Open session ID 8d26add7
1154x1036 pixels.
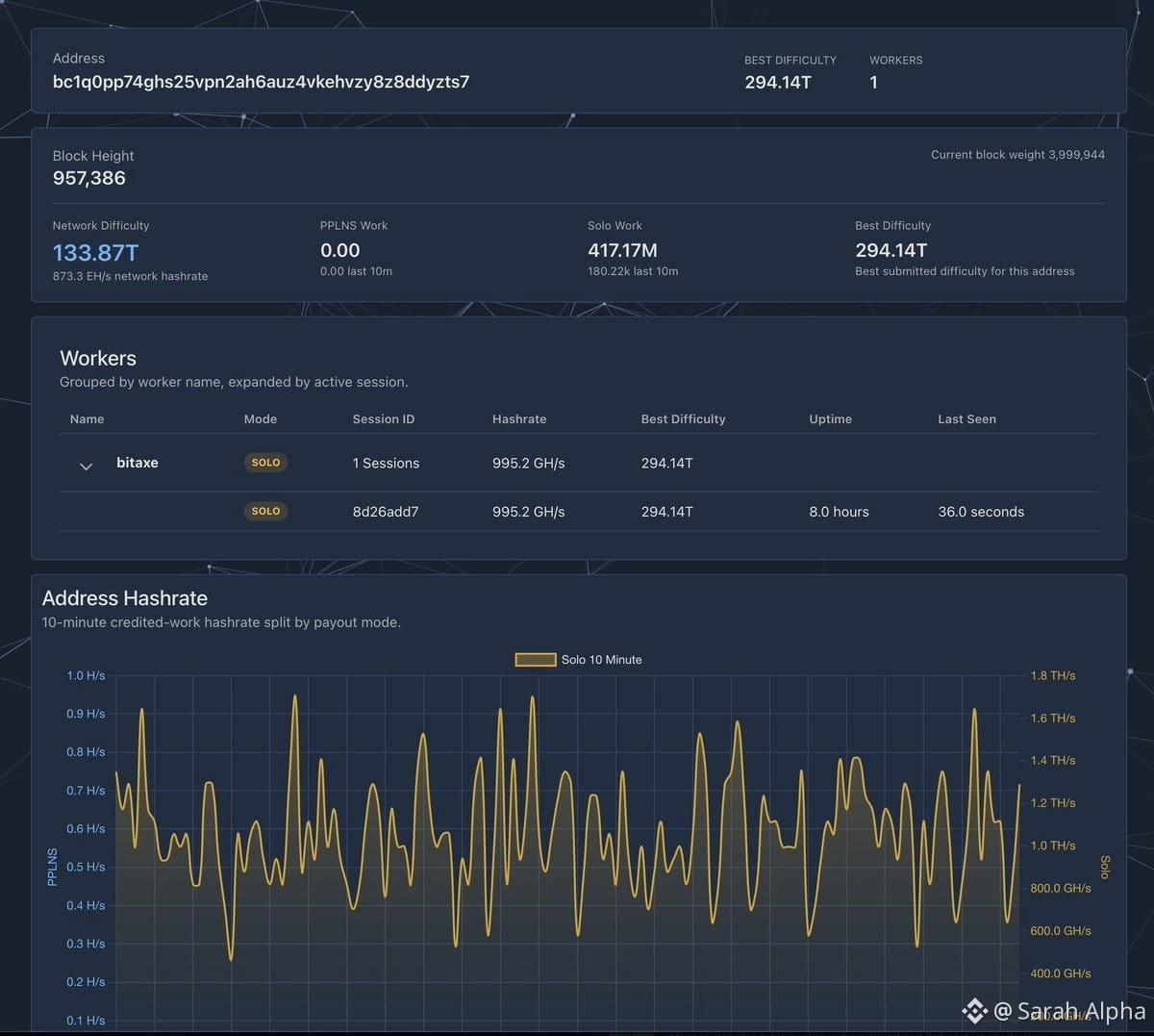pos(386,512)
